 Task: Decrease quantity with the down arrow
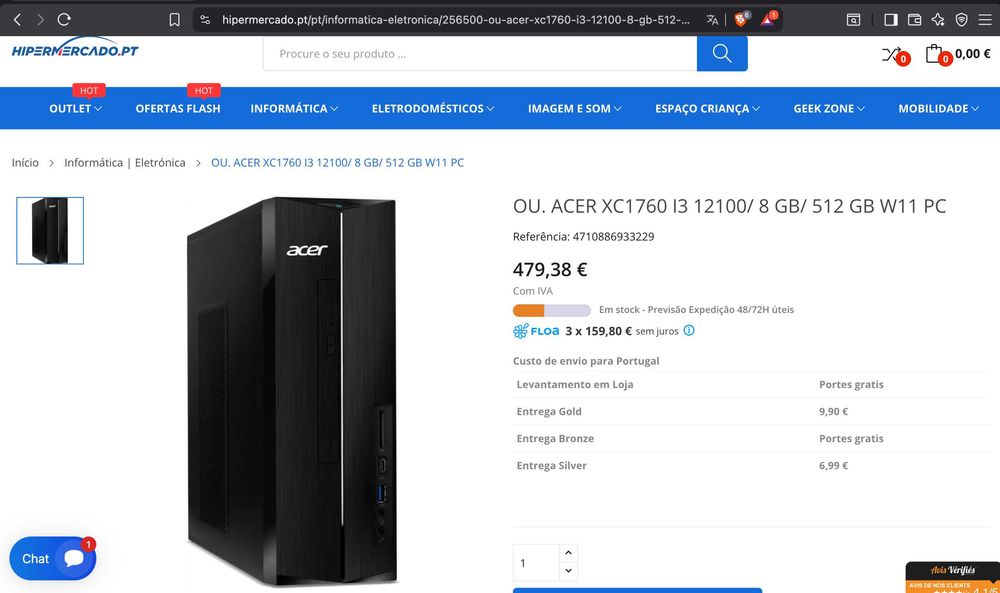[x=568, y=571]
